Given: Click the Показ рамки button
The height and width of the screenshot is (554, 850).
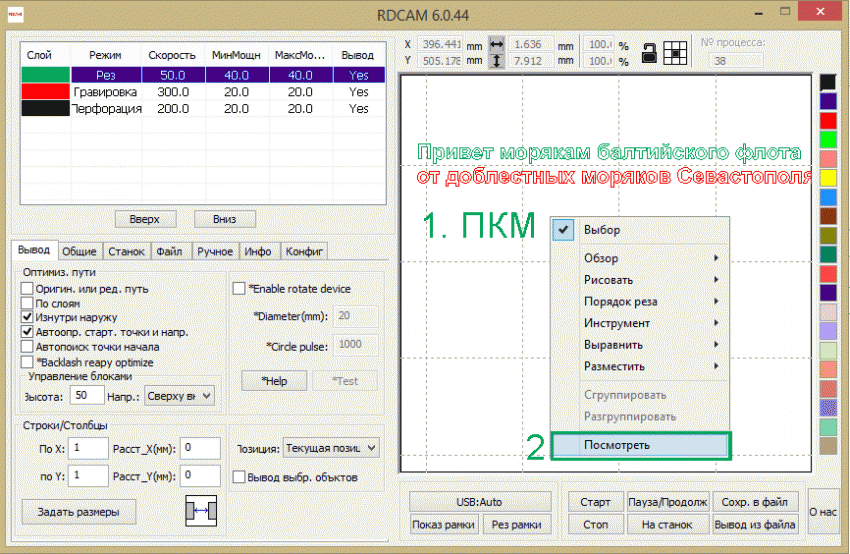Looking at the screenshot, I should point(443,524).
